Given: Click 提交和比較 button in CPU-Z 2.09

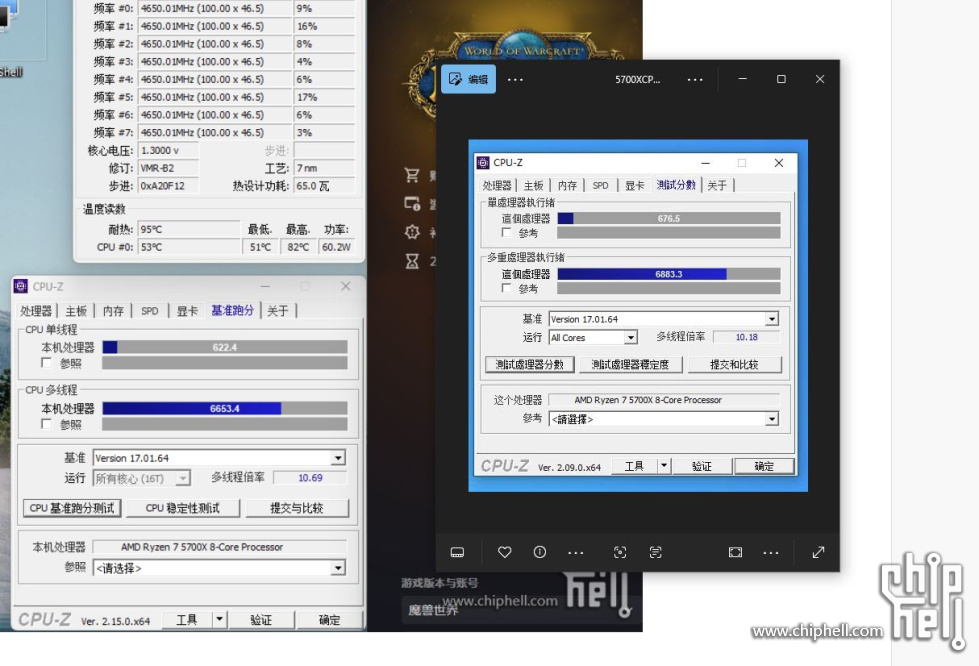Looking at the screenshot, I should point(734,365).
